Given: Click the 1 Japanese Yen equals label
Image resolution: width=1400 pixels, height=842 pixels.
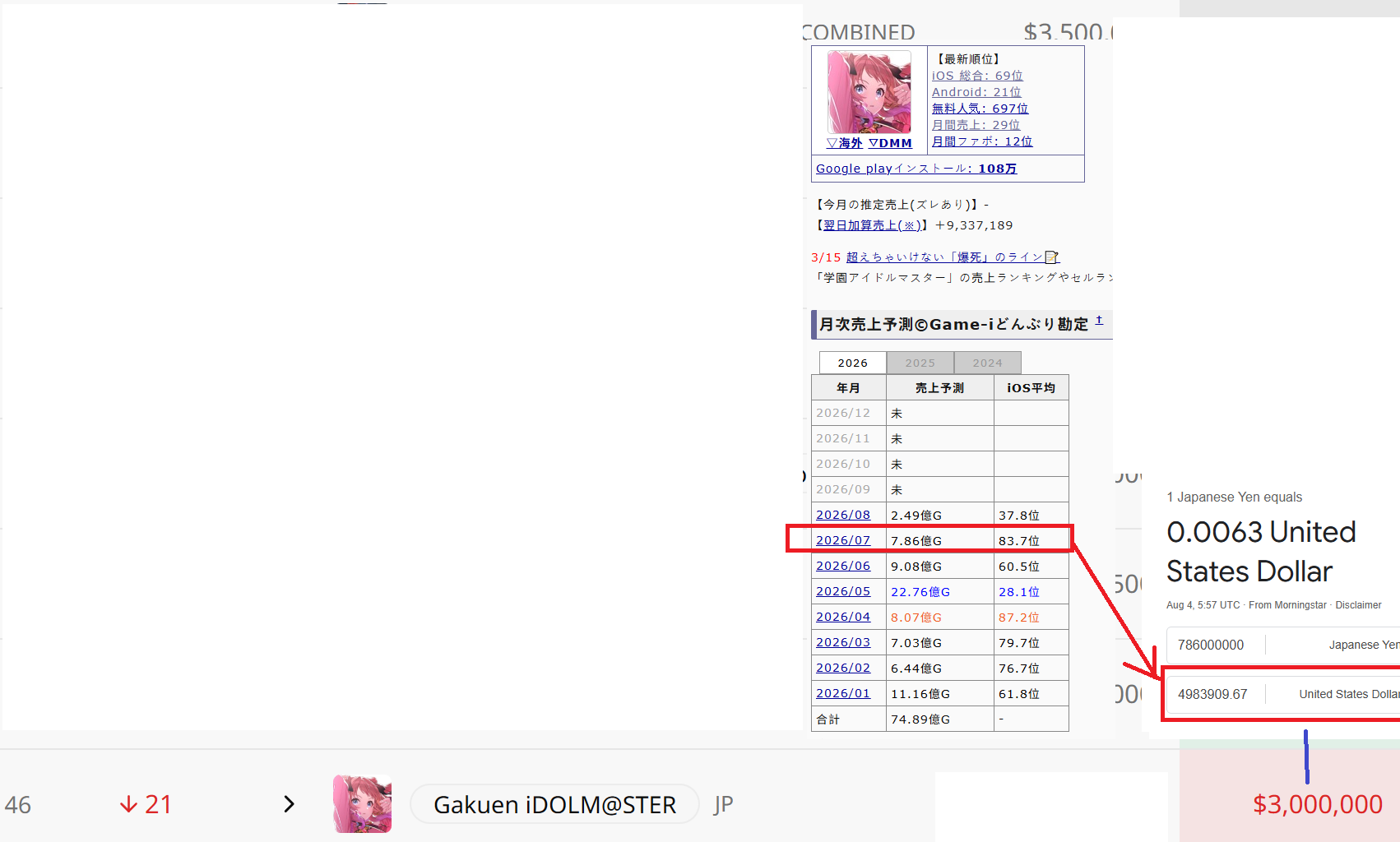Looking at the screenshot, I should click(x=1234, y=497).
